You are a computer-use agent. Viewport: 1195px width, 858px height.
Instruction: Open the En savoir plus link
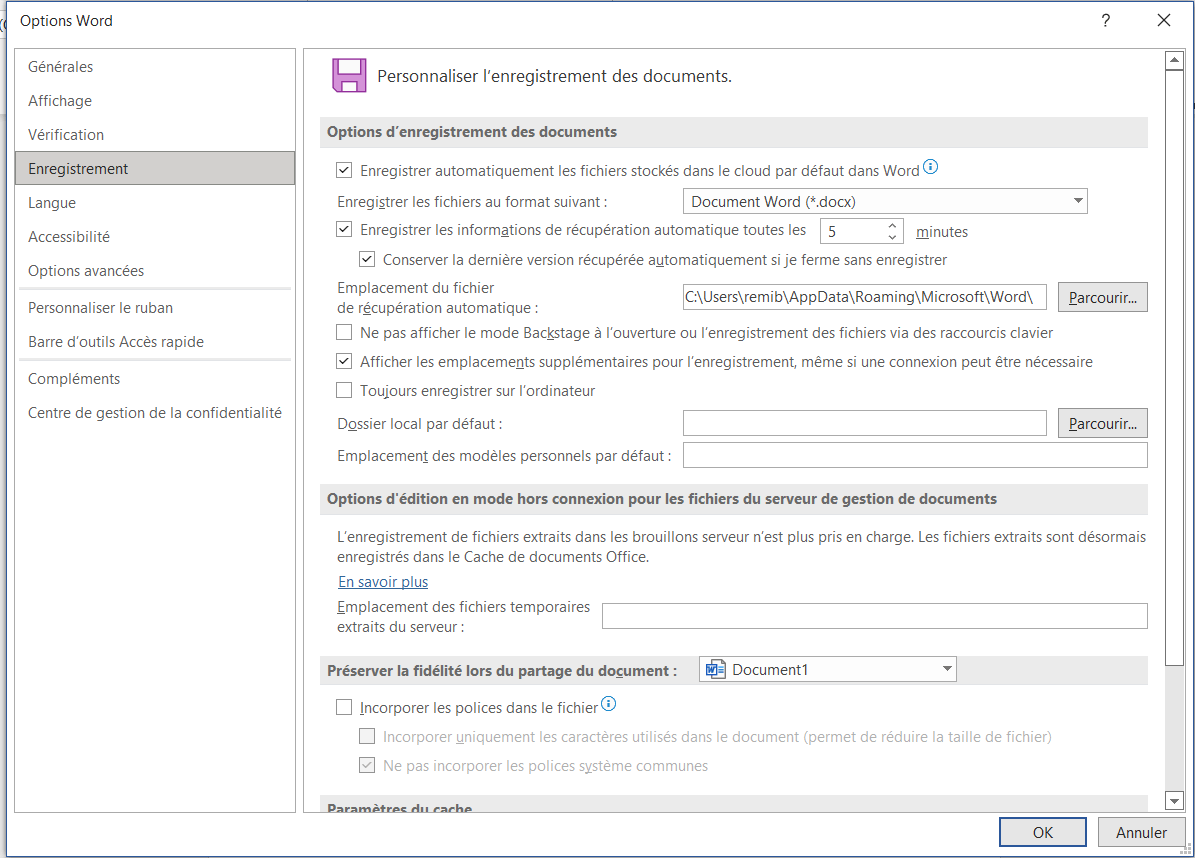click(383, 581)
